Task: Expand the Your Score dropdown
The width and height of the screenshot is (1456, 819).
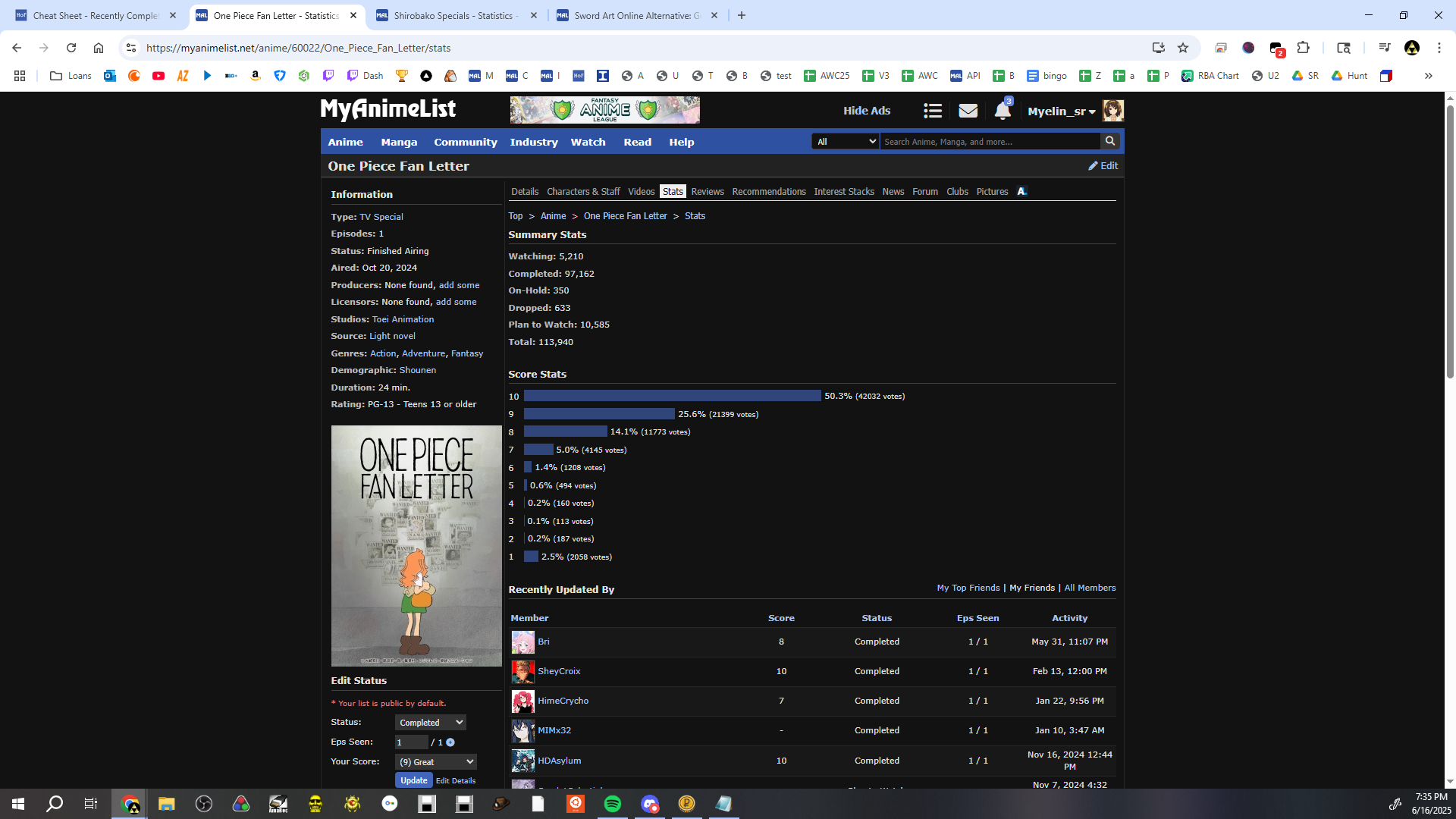Action: [436, 761]
